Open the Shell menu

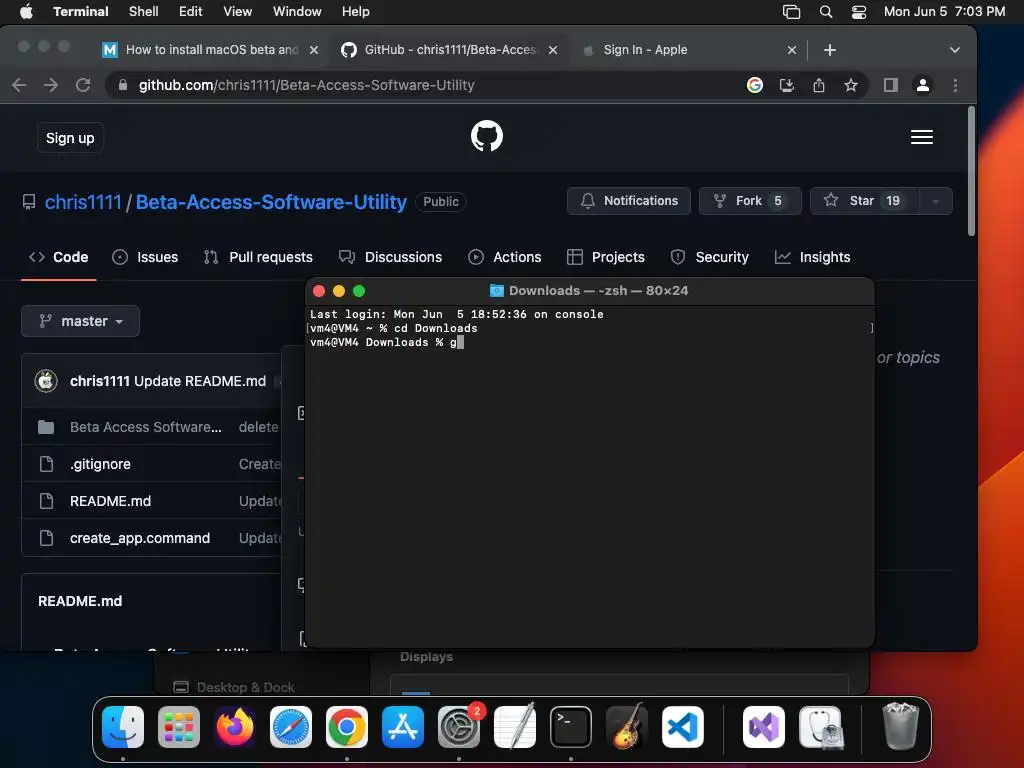coord(144,12)
